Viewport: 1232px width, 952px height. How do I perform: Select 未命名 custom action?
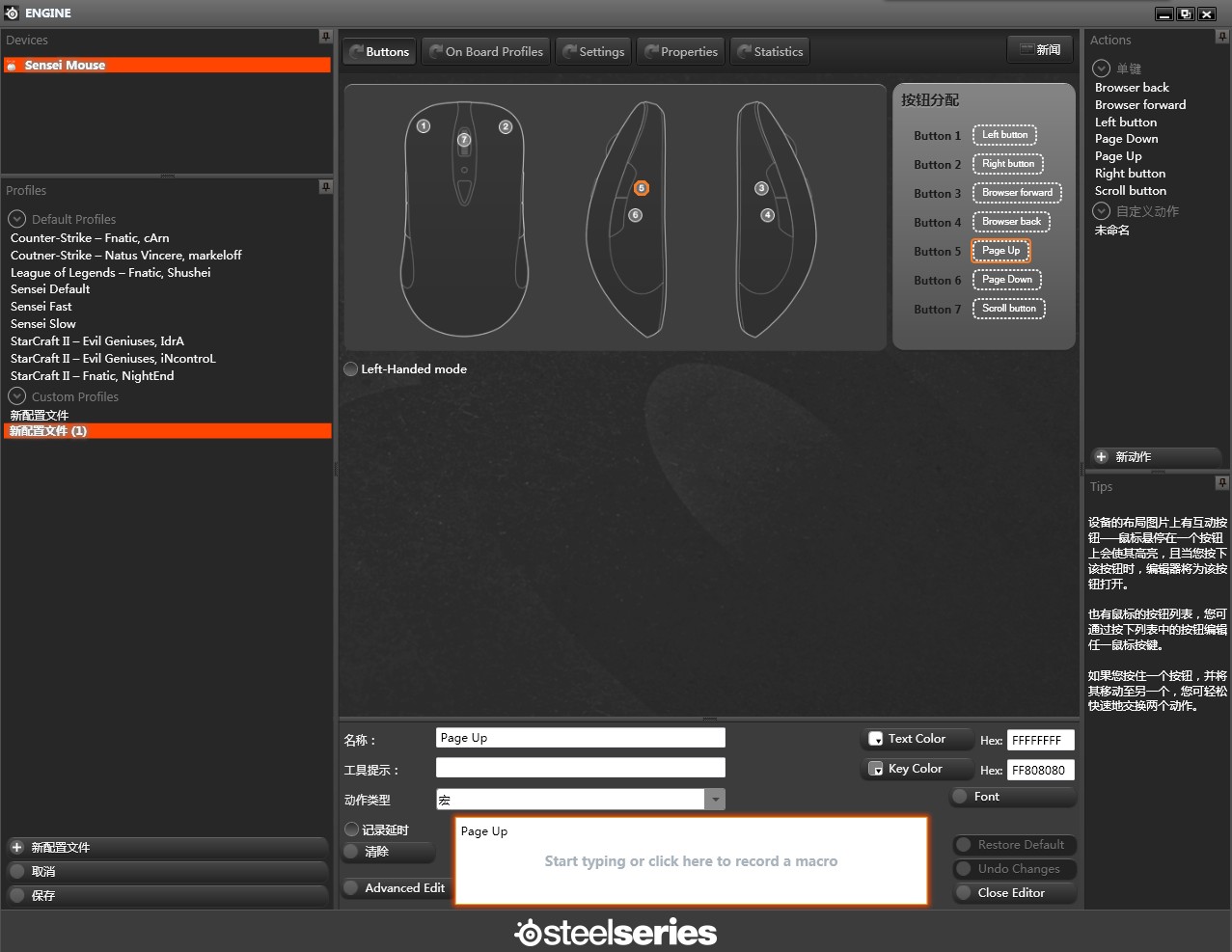pos(1112,230)
